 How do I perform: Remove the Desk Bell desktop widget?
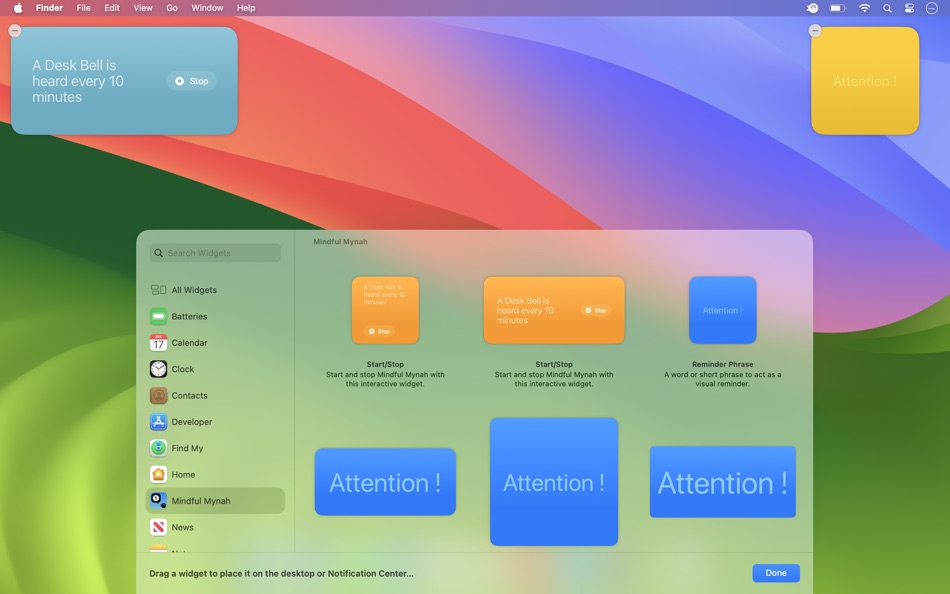coord(15,30)
